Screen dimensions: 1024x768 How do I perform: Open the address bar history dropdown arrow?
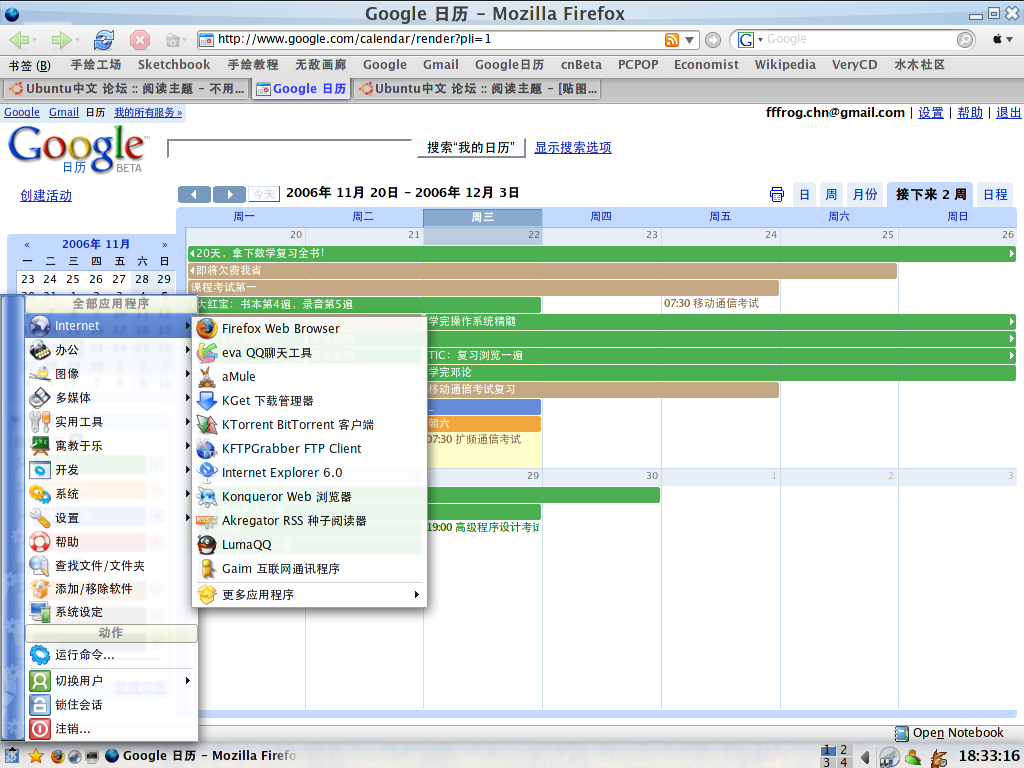click(689, 40)
